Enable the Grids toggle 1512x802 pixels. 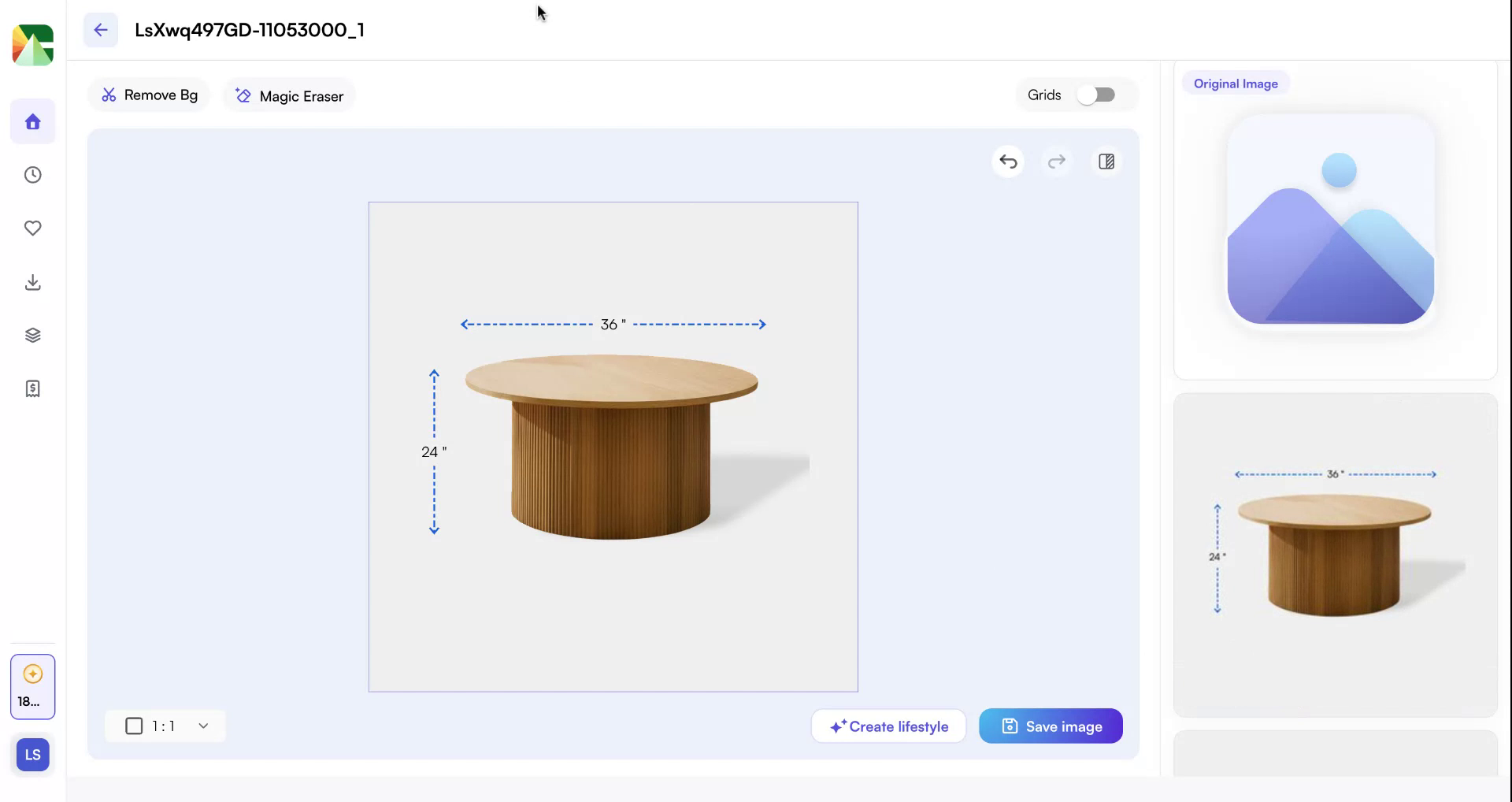pos(1097,95)
